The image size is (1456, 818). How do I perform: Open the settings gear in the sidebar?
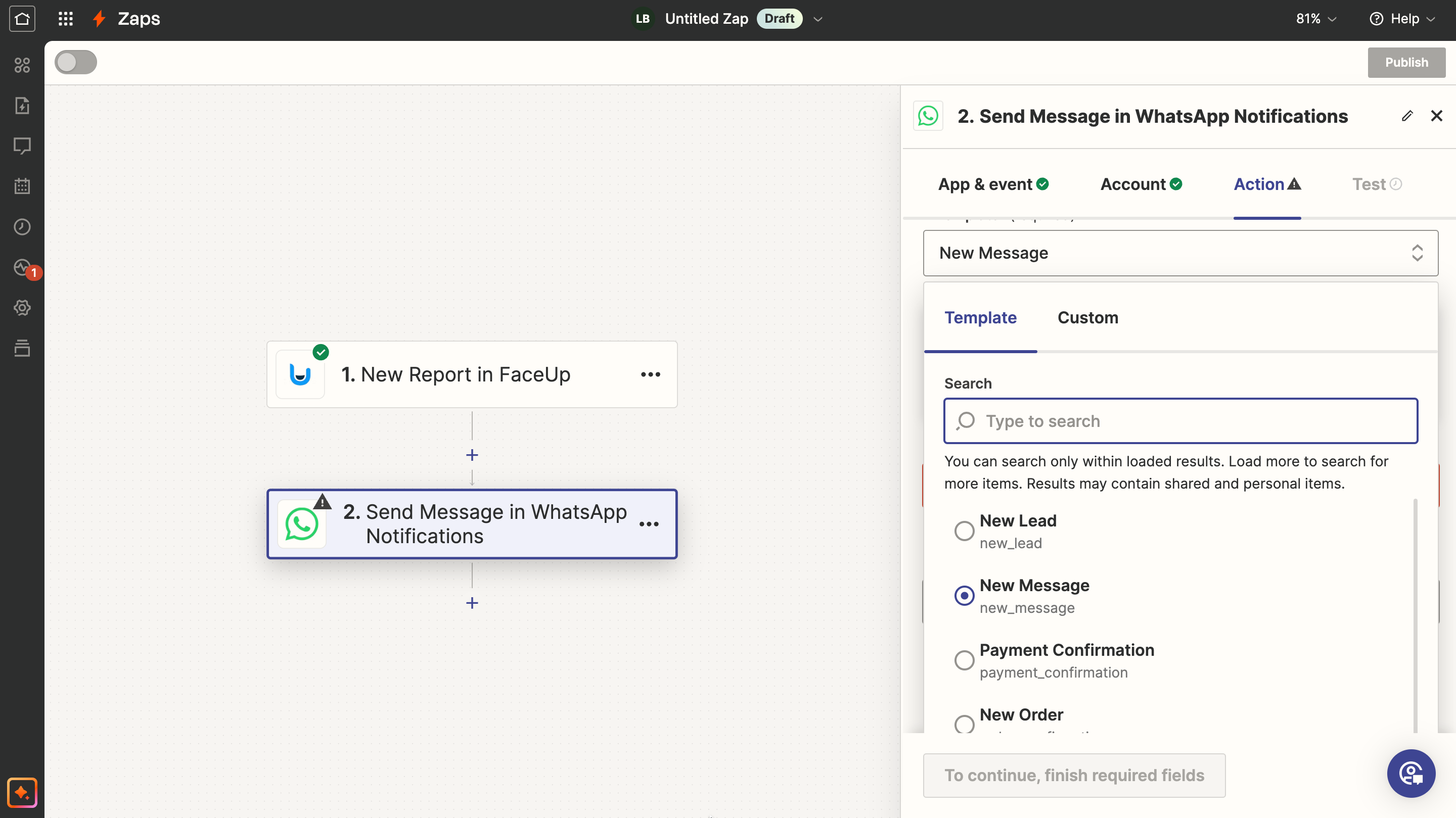click(22, 308)
